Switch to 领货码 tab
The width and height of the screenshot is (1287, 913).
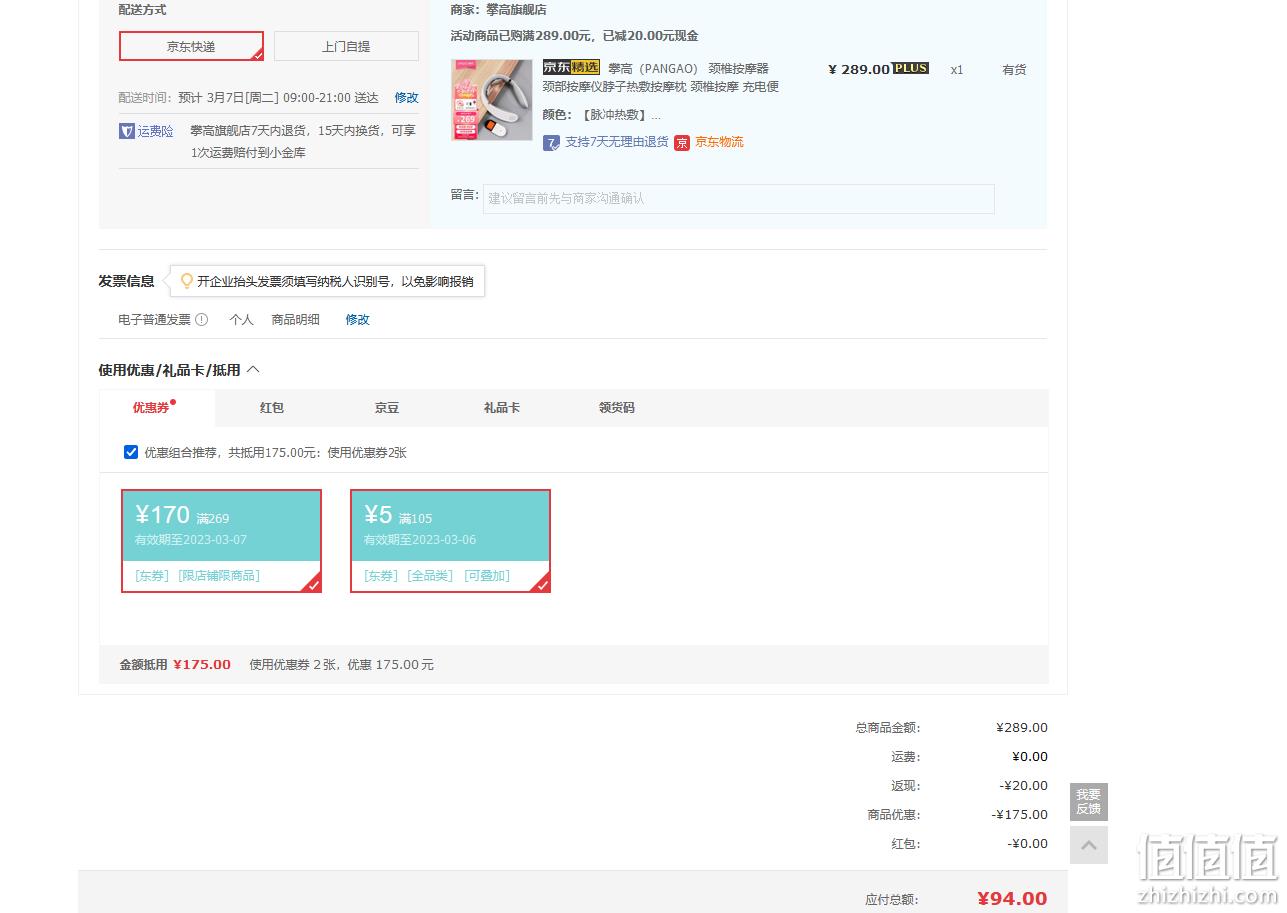pyautogui.click(x=617, y=408)
